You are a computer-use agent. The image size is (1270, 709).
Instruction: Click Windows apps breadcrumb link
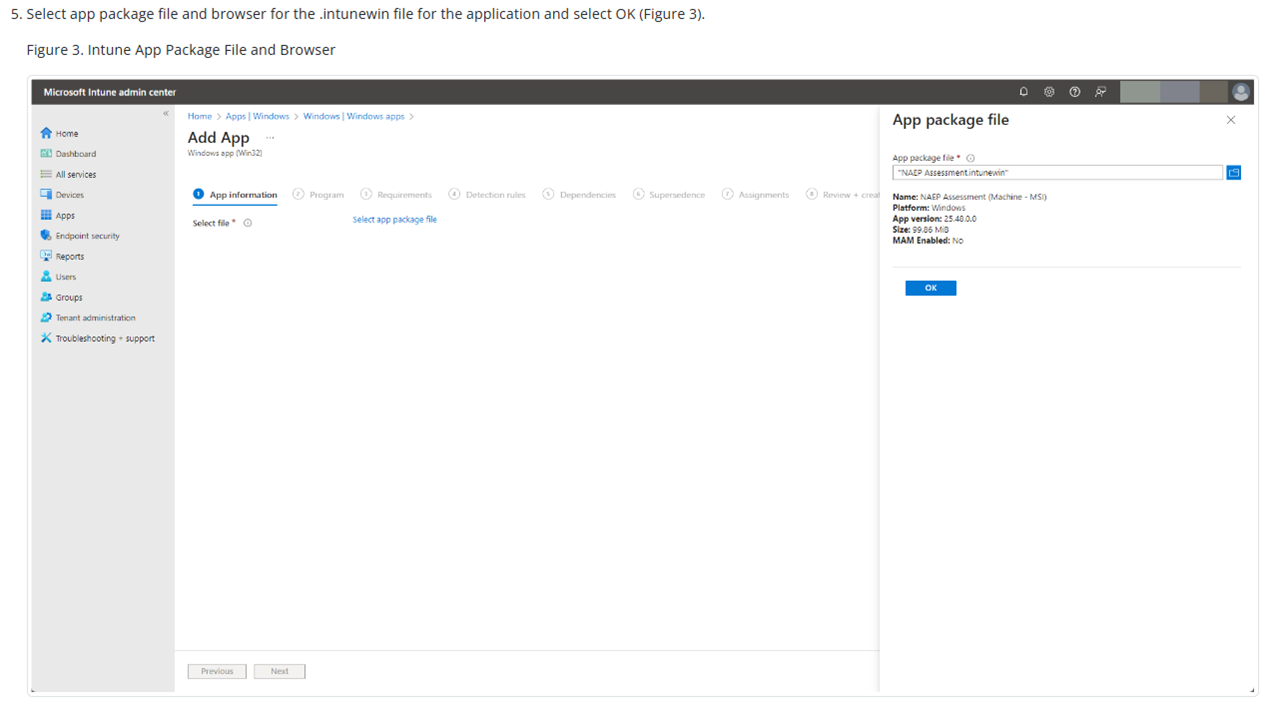(x=353, y=116)
